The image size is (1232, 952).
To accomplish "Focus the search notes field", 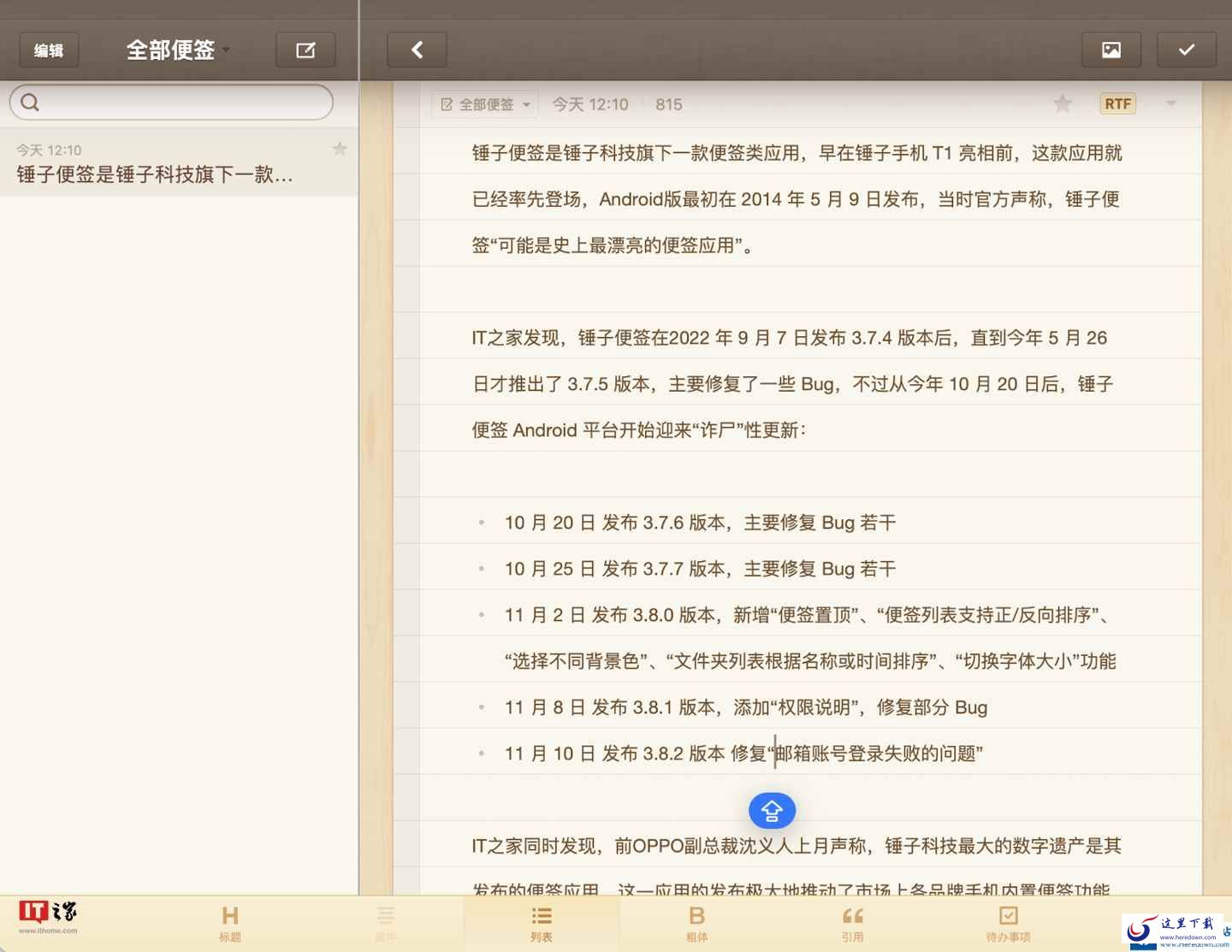I will [171, 103].
